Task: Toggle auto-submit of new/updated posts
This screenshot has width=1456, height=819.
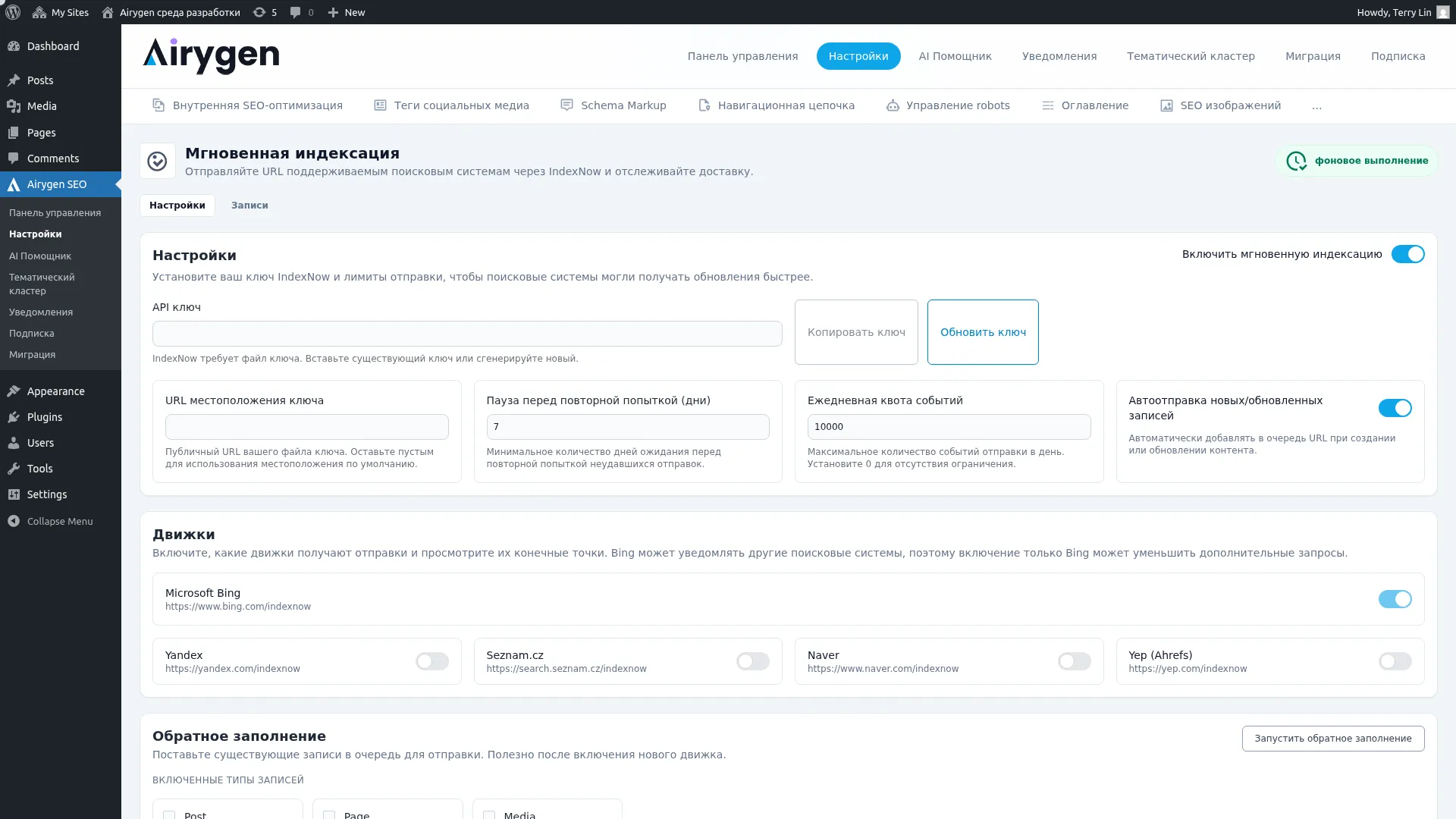Action: [1395, 408]
